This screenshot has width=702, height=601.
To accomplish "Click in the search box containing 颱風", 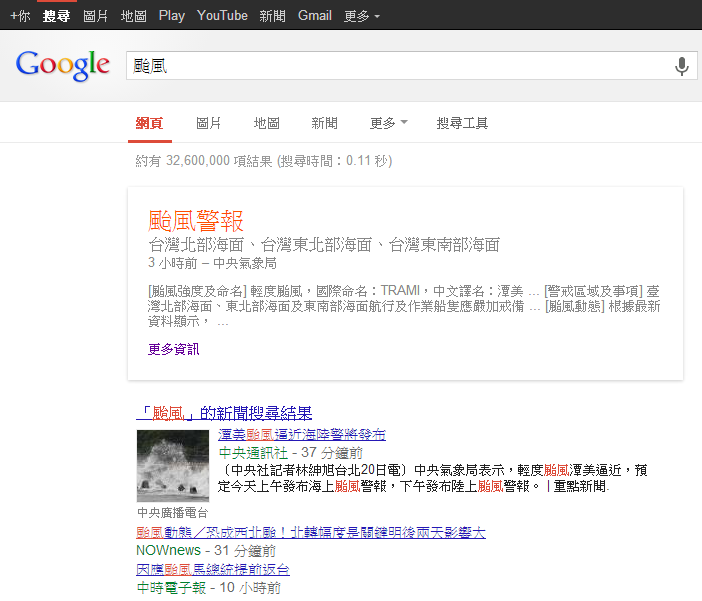I will point(400,66).
